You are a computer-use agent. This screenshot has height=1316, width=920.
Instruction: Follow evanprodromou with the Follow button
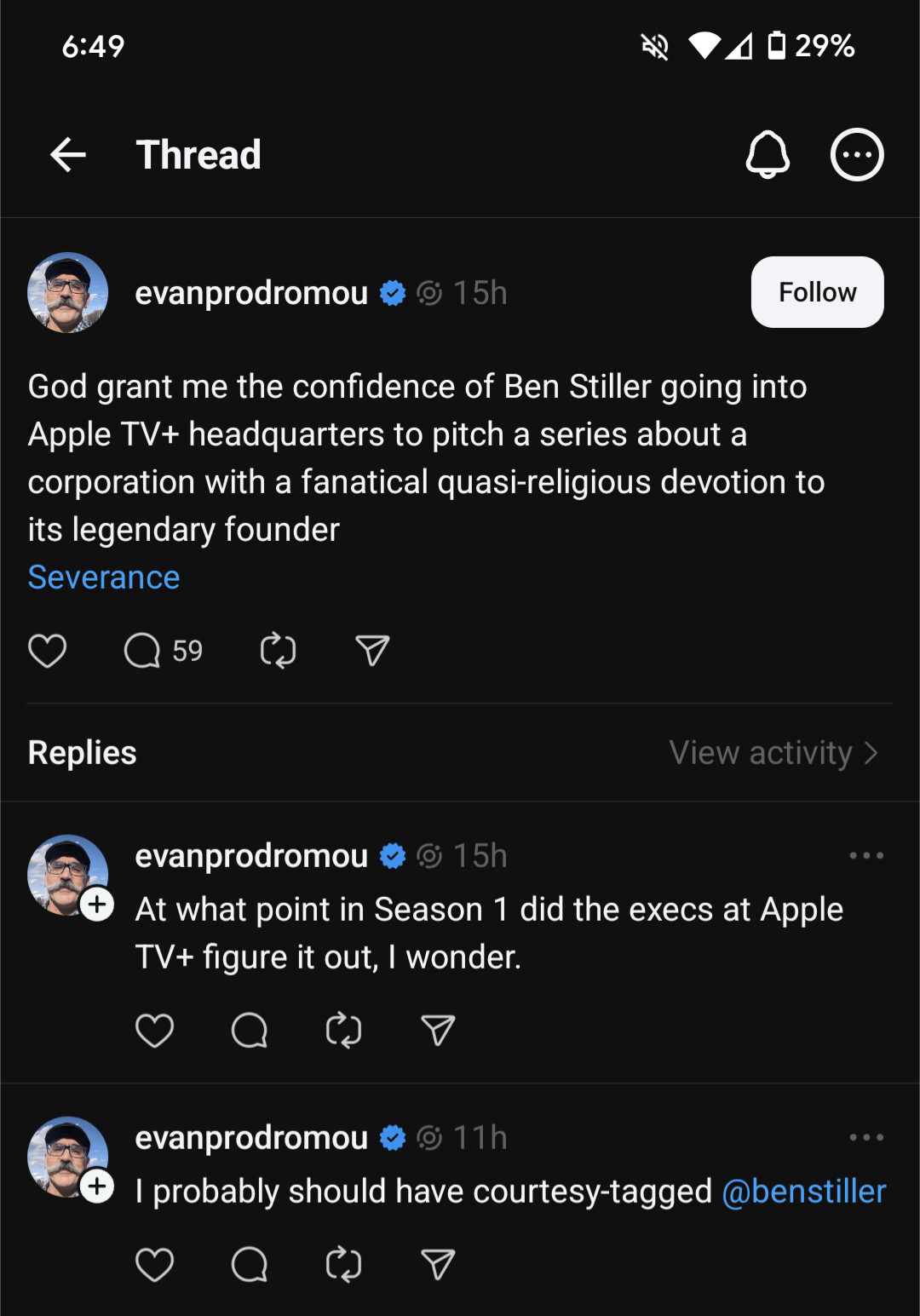coord(817,292)
